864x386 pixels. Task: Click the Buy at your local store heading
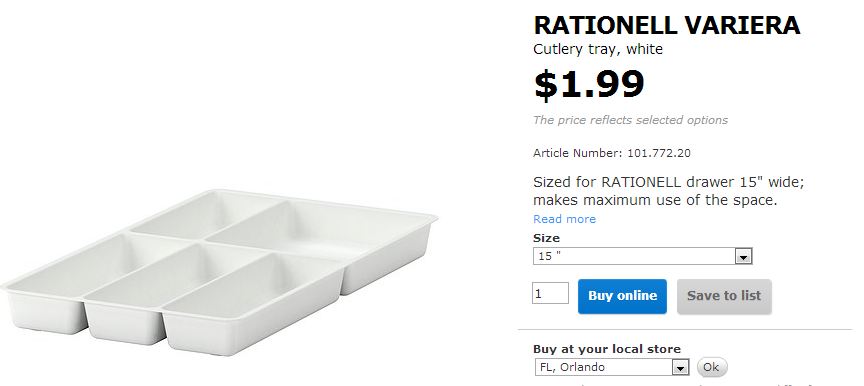pos(607,349)
